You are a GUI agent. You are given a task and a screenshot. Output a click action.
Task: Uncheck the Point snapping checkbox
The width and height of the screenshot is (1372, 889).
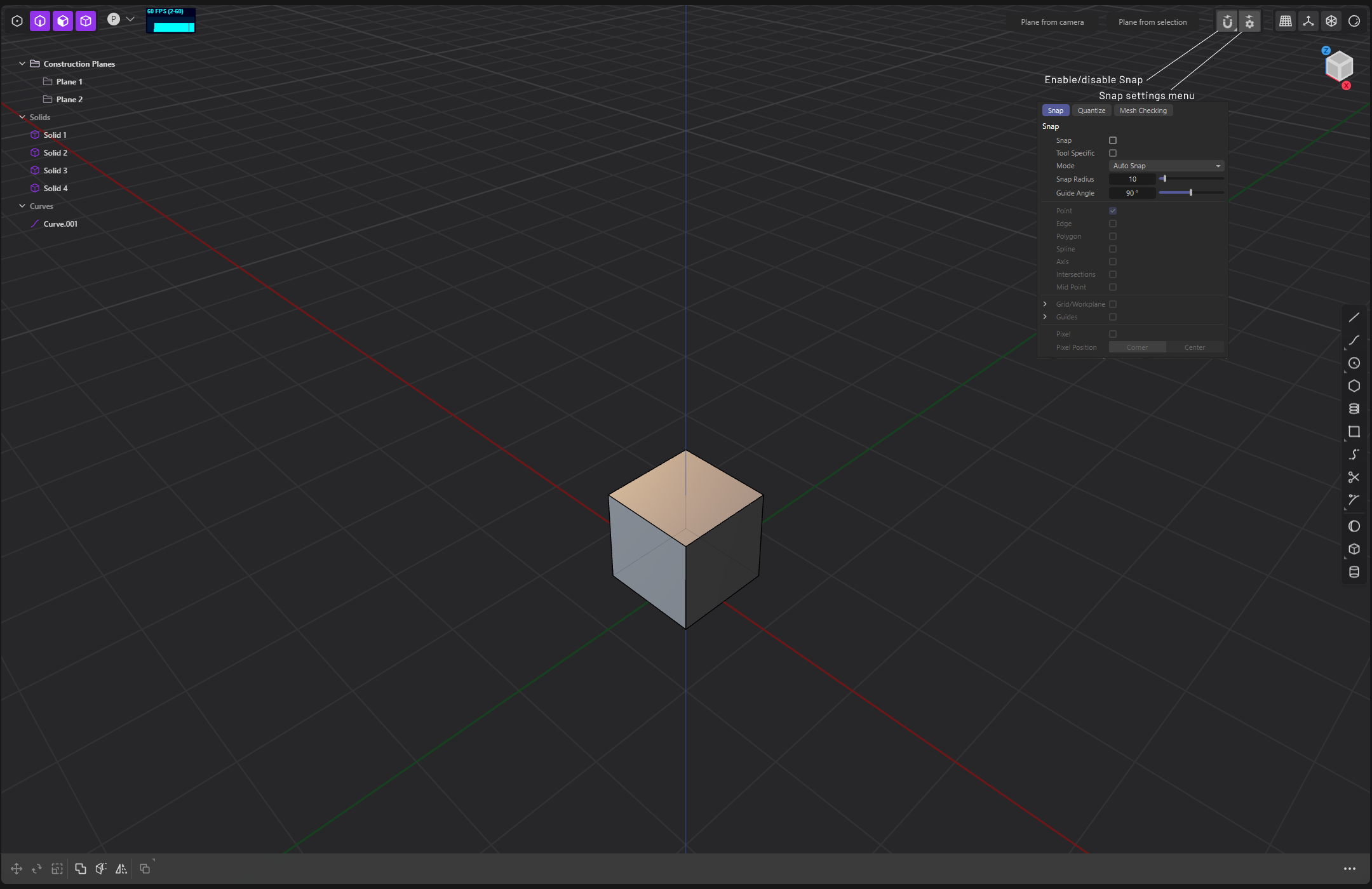[x=1112, y=211]
